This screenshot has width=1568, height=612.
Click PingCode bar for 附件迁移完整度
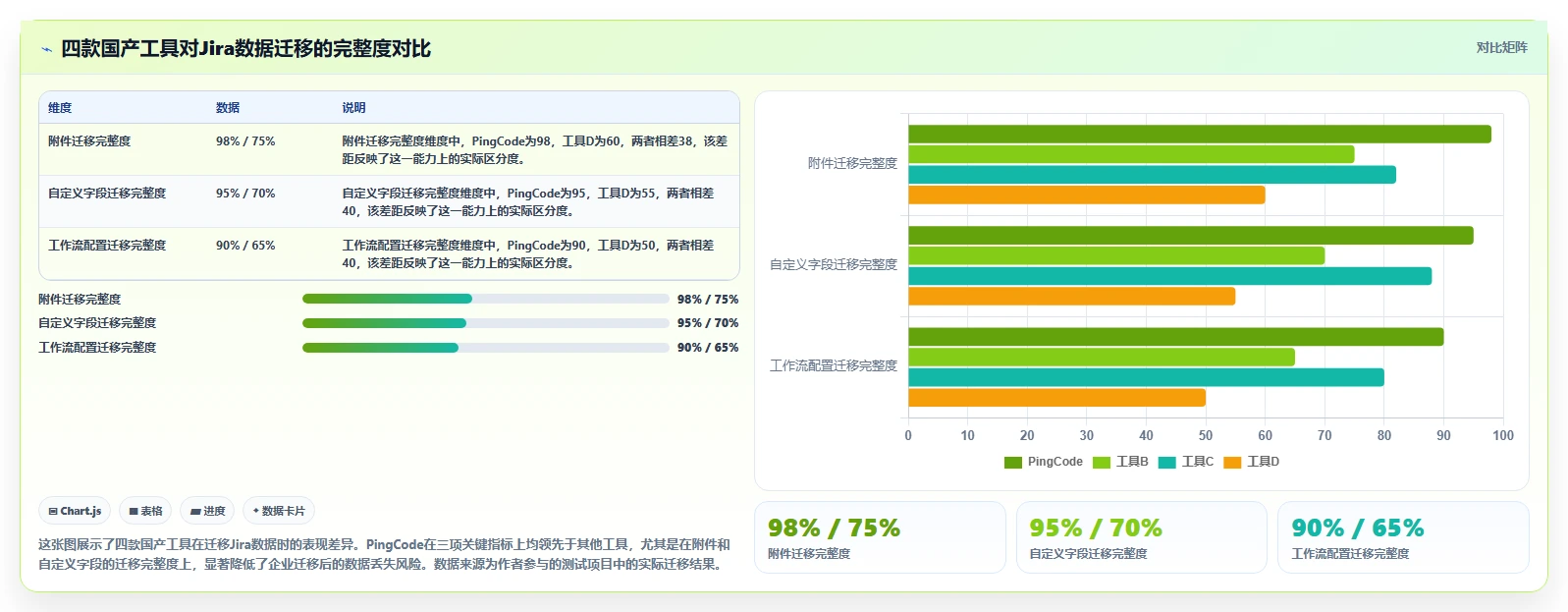[x=1200, y=135]
